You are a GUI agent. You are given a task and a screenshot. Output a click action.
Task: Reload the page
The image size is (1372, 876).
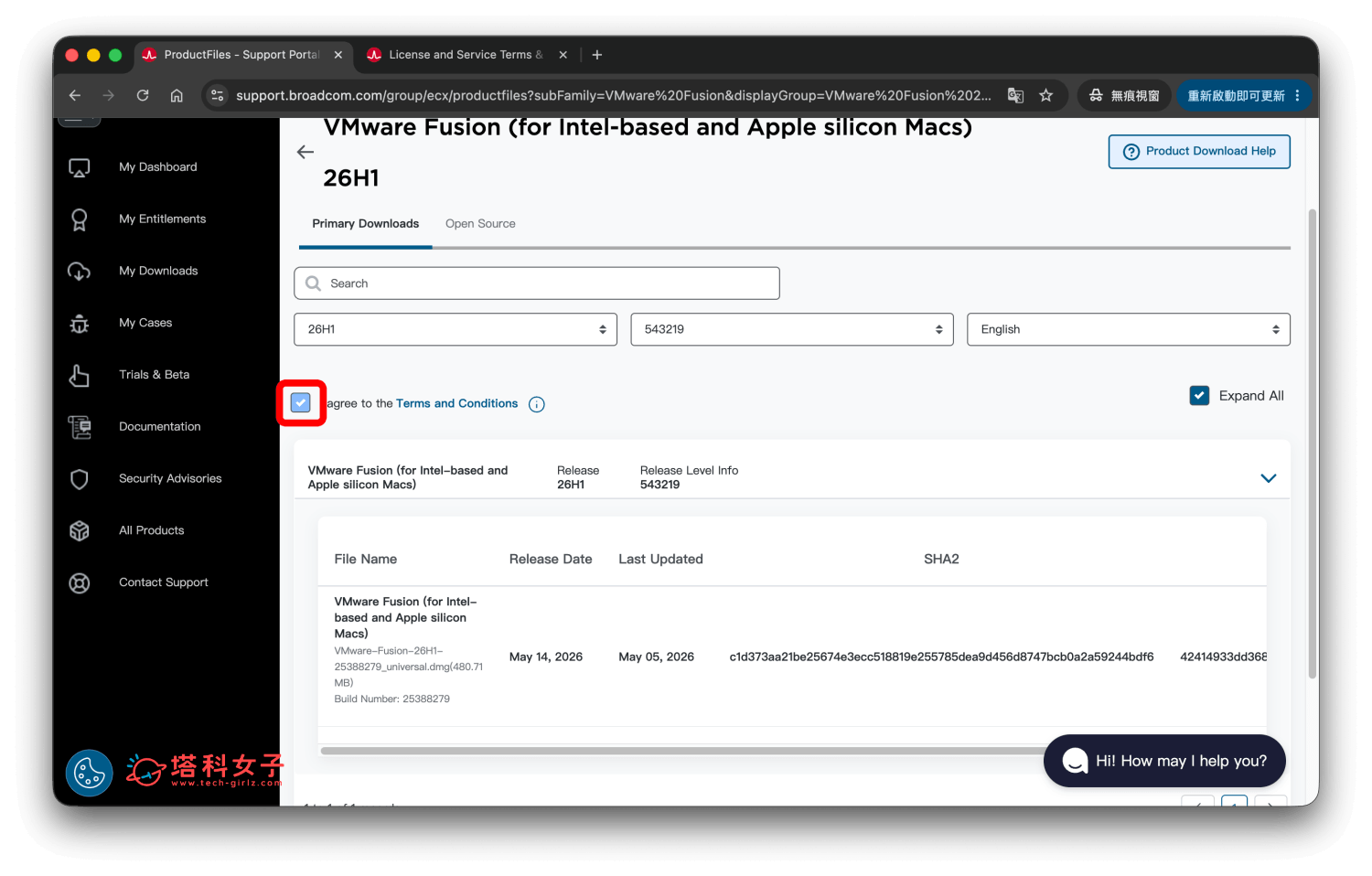click(143, 95)
